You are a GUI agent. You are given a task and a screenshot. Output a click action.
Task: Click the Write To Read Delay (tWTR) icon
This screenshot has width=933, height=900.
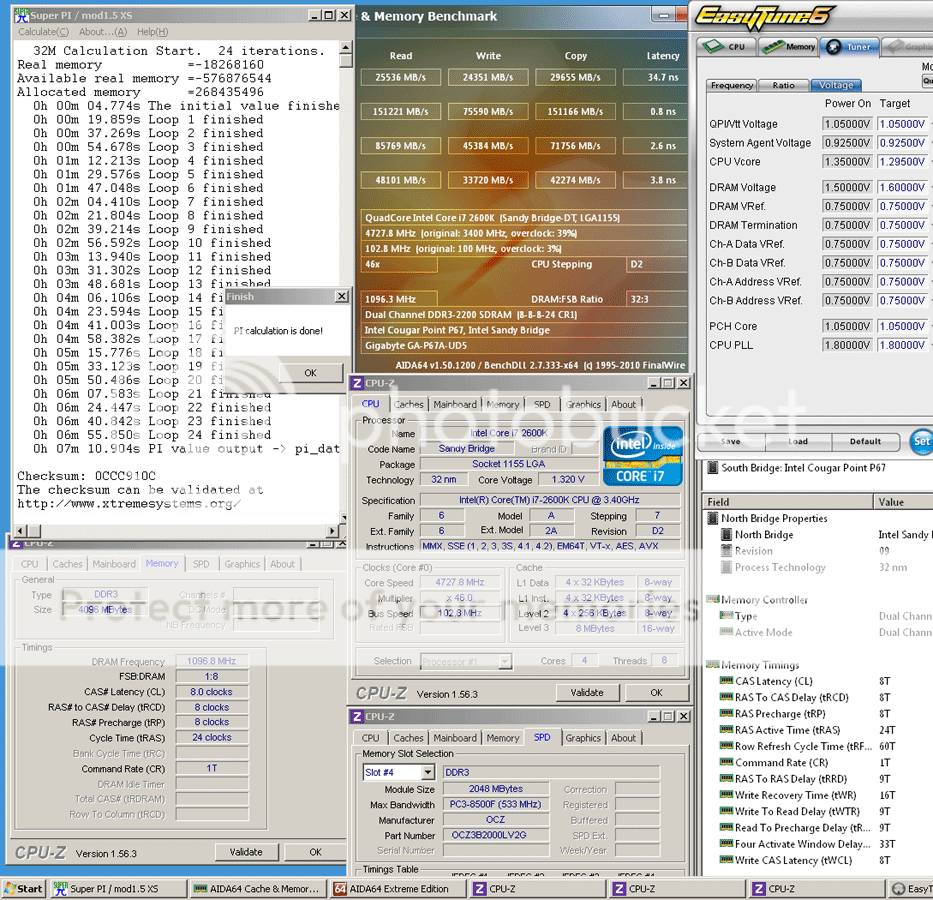pyautogui.click(x=726, y=811)
